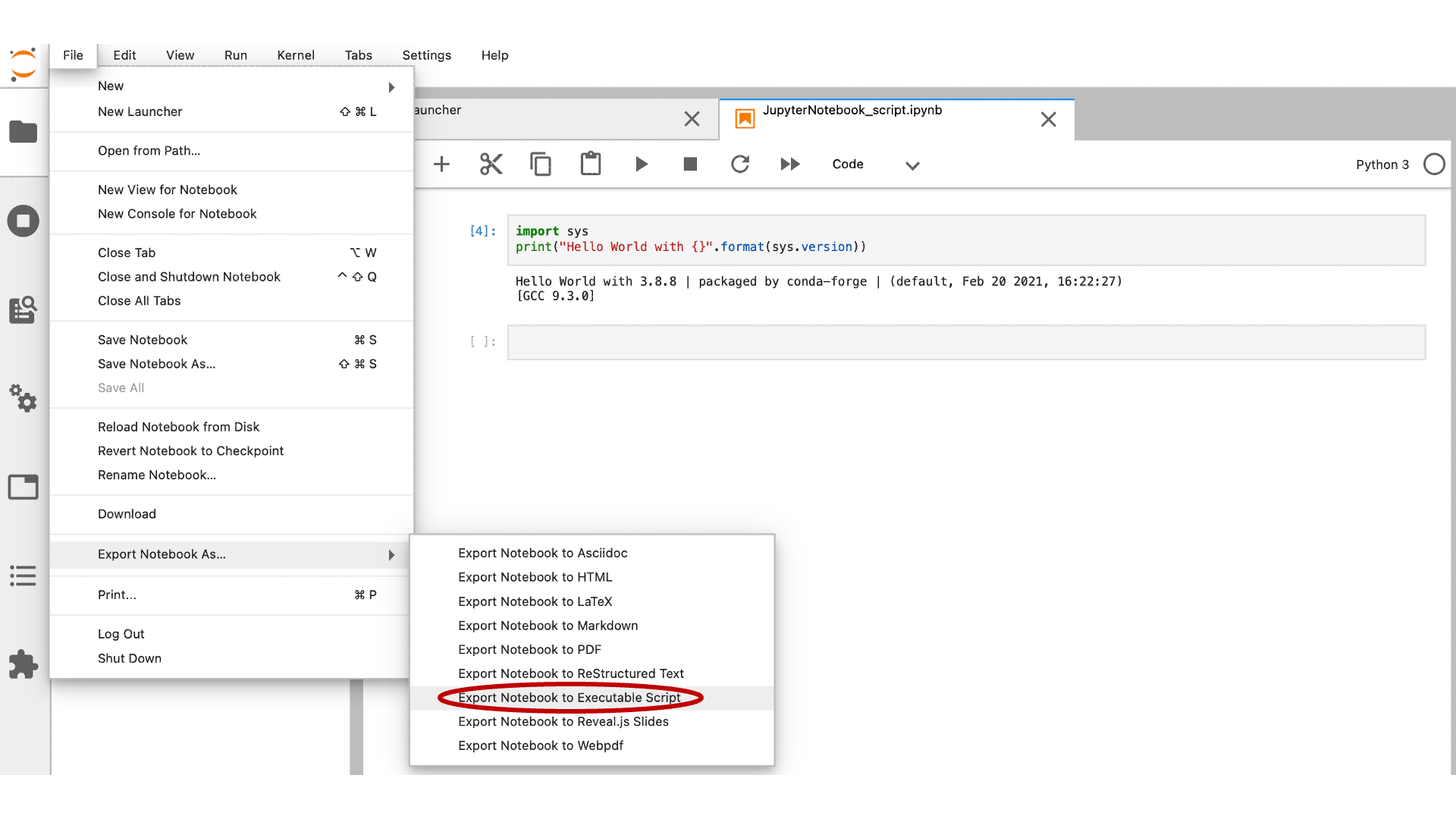Open the Kernel menu

296,55
